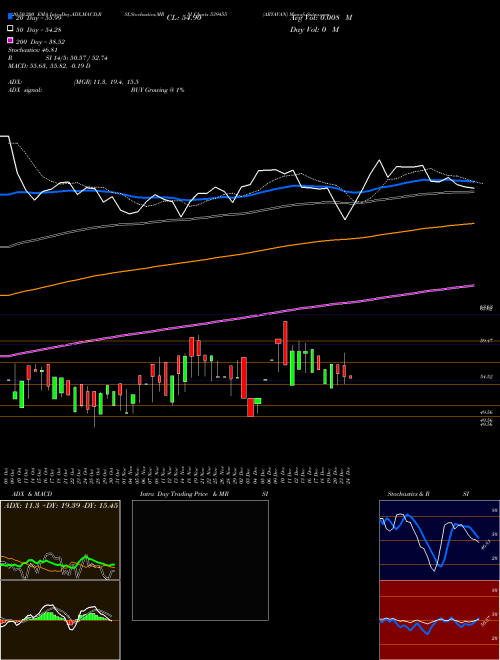
Task: Select the '20 Day - 55.99' legend text
Action: [x=41, y=18]
